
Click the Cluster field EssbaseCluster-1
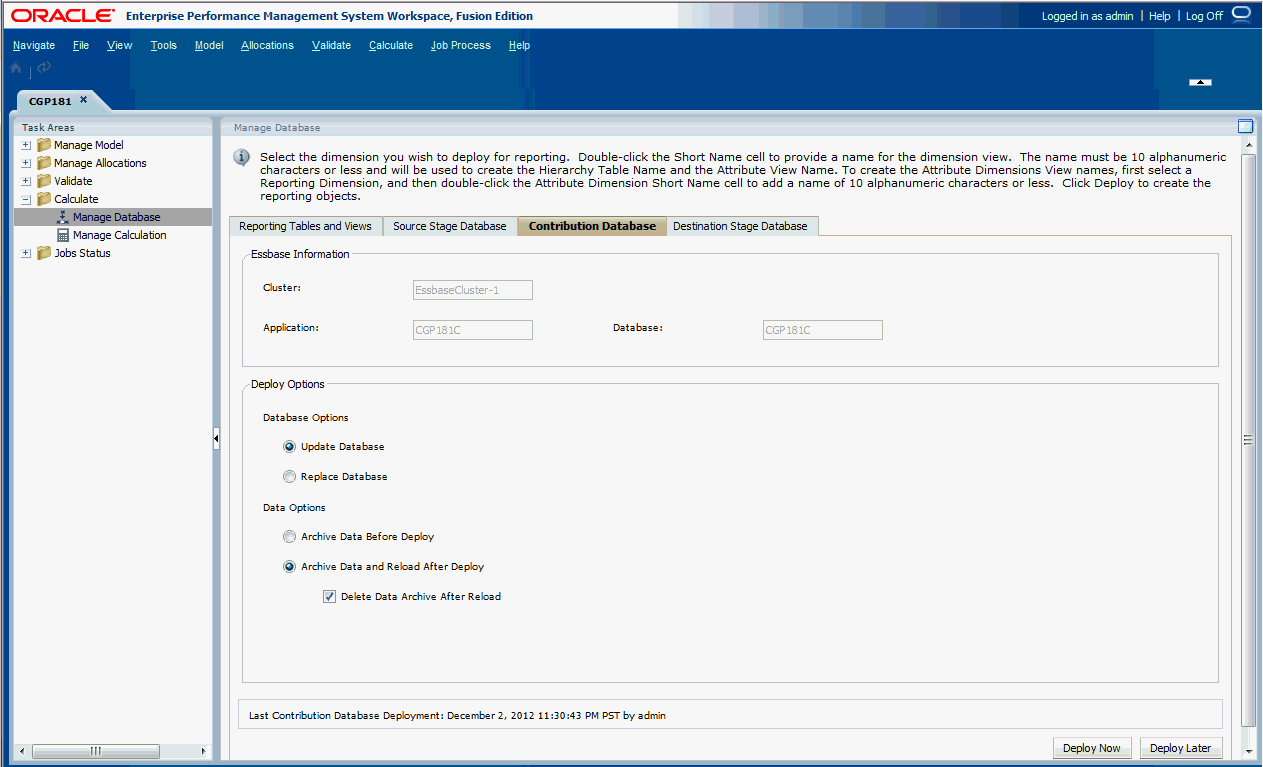(x=473, y=290)
